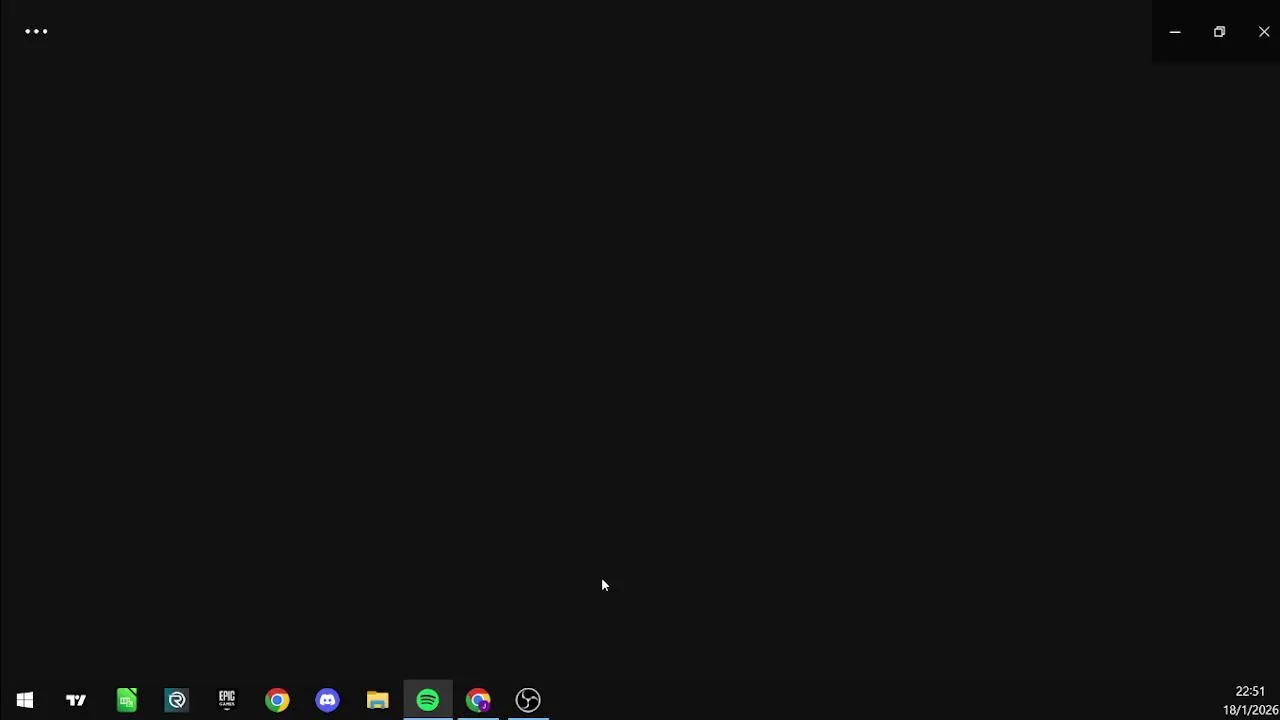The width and height of the screenshot is (1280, 720).
Task: Open OBS Studio from the taskbar
Action: [x=528, y=700]
